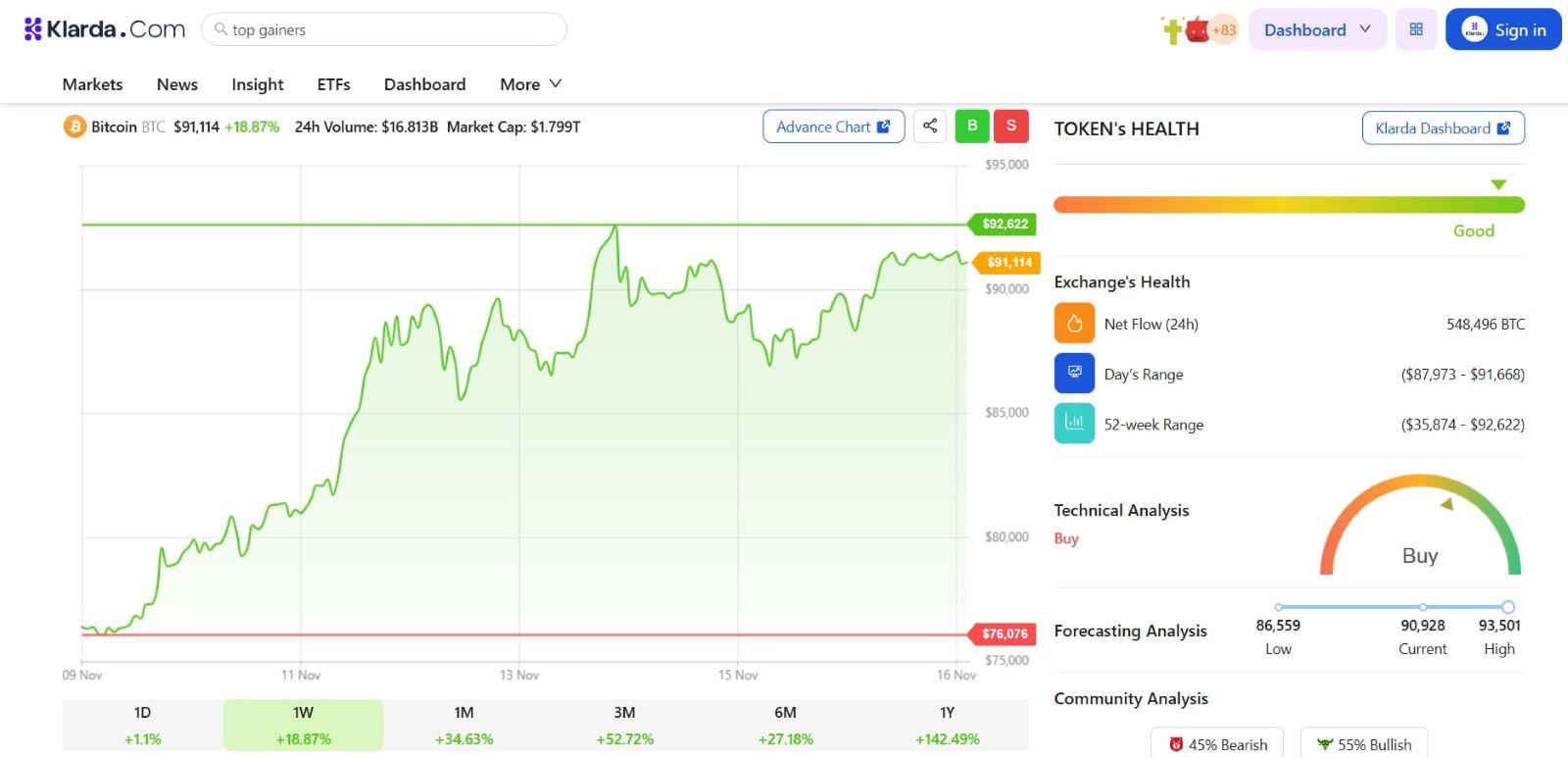1568x758 pixels.
Task: Open the +83 badge in header
Action: 1224,29
